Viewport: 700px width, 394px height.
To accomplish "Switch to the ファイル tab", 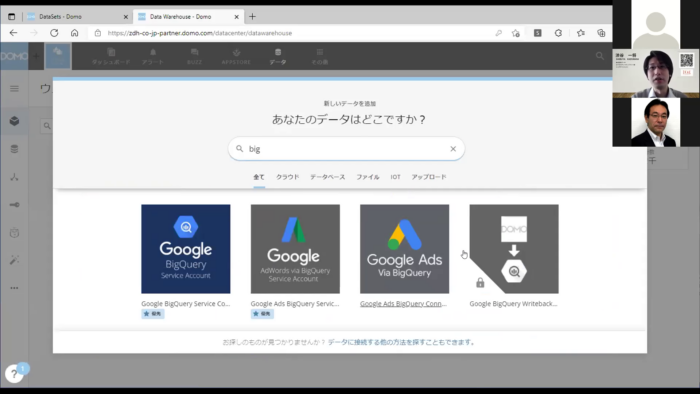I will tap(368, 177).
